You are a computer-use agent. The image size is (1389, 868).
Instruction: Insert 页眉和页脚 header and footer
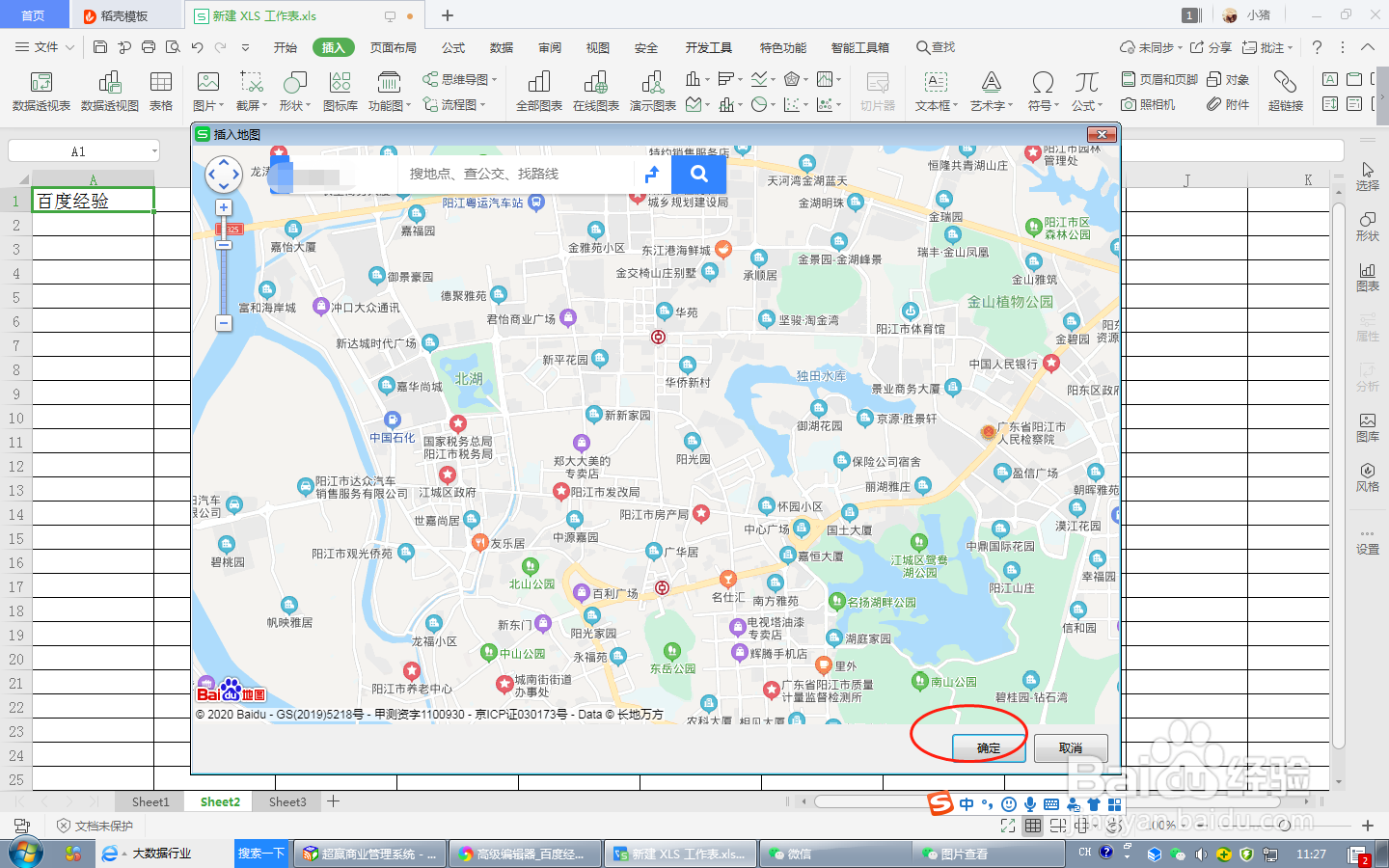[x=1159, y=79]
